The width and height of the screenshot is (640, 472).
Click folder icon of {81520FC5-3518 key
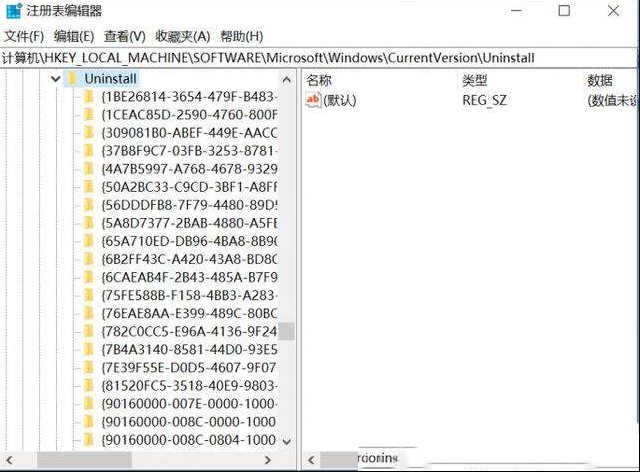tap(88, 385)
